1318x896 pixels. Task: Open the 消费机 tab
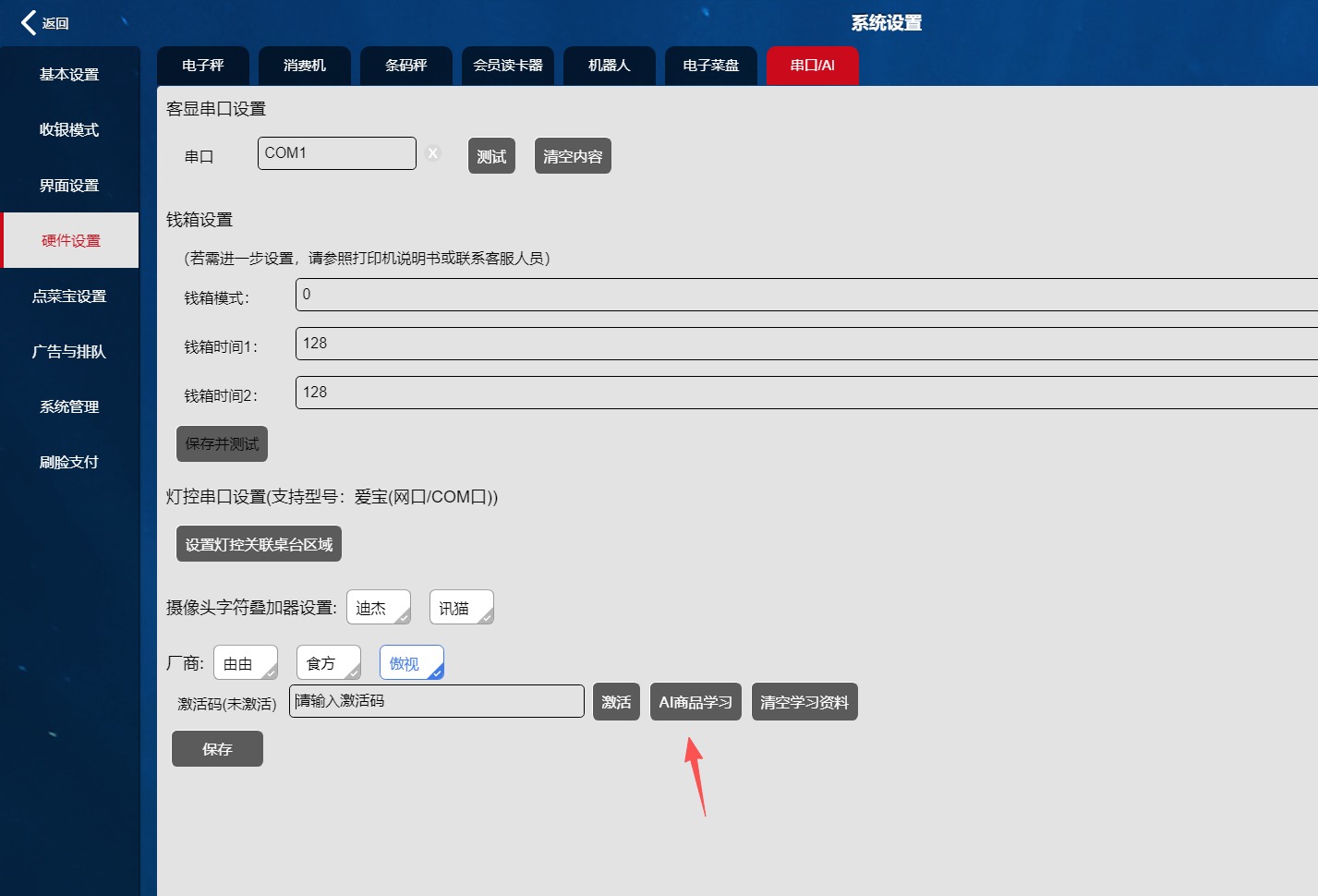click(305, 66)
